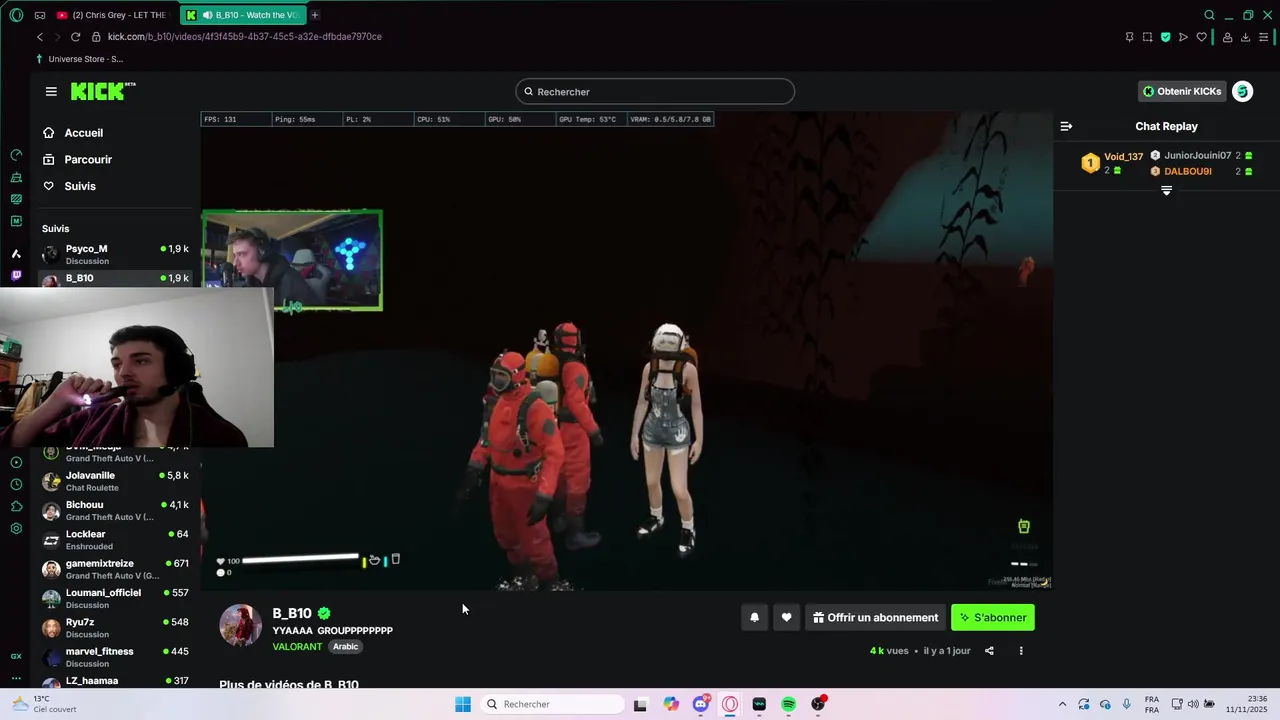The width and height of the screenshot is (1280, 720).
Task: Click the KICK logo
Action: click(x=103, y=91)
